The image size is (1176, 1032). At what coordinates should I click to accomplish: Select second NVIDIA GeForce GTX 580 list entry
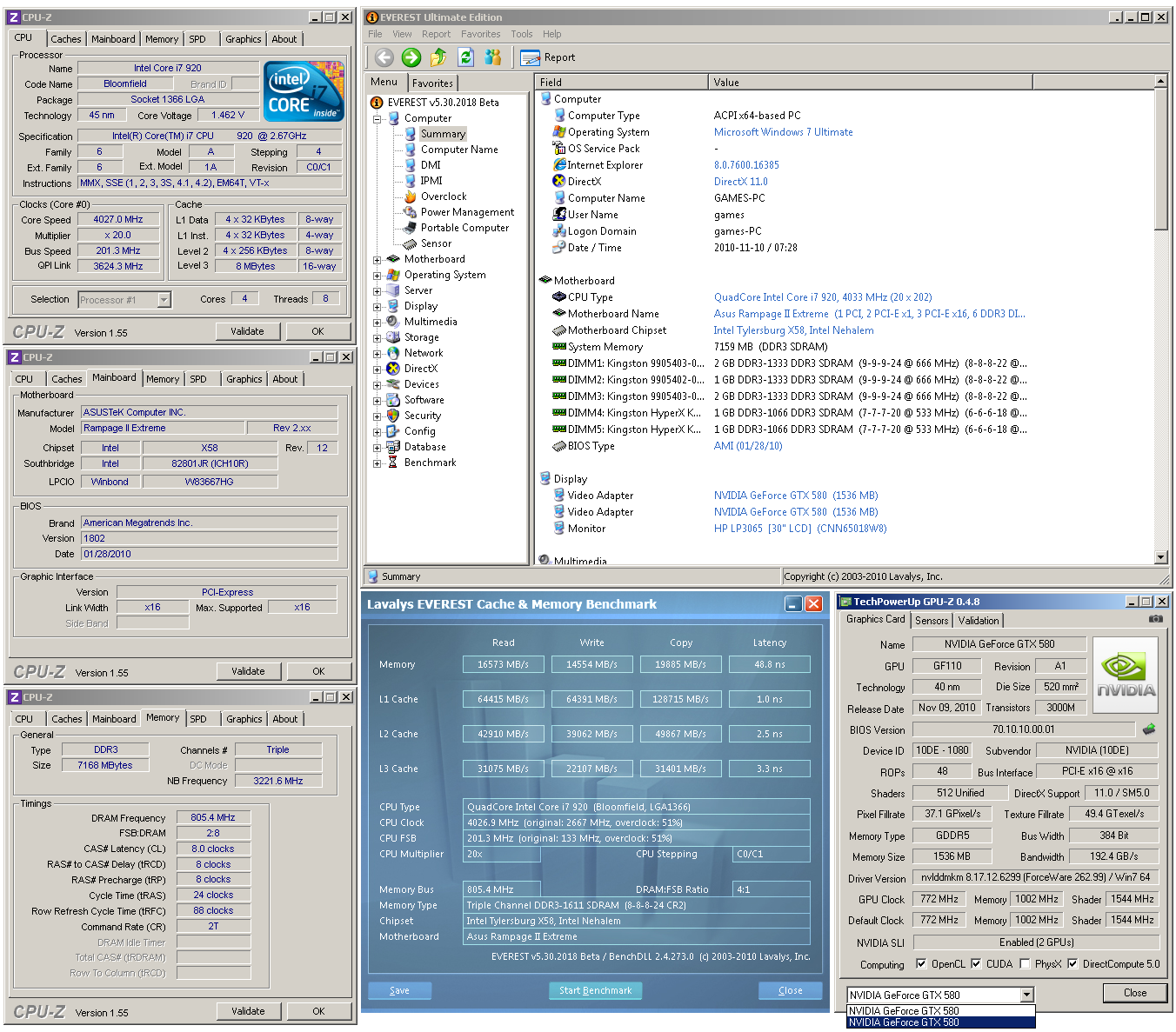(941, 1022)
